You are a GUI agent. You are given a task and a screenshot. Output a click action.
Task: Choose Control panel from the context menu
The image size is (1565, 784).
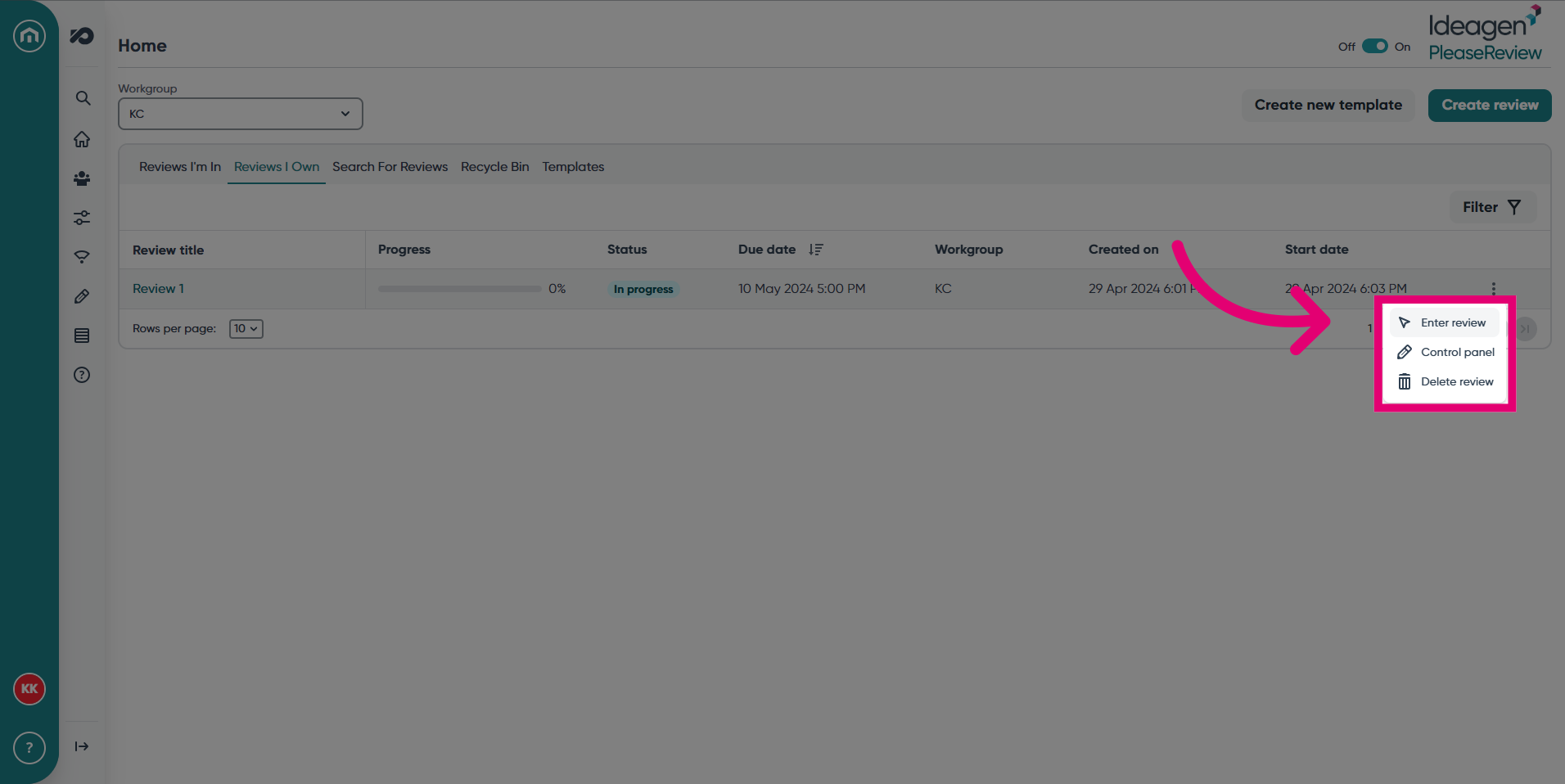(x=1445, y=352)
